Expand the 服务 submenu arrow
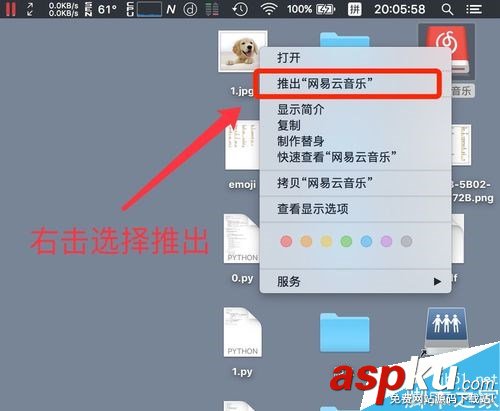Screen dimensions: 500x411 (x=437, y=282)
